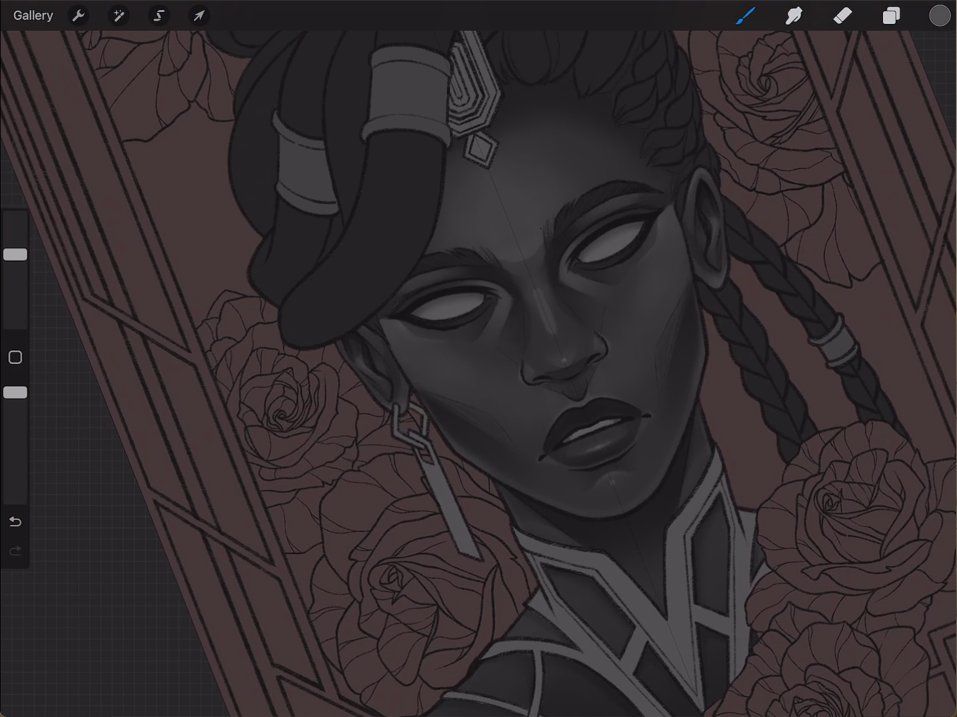
Task: Open the Layers panel
Action: point(891,15)
